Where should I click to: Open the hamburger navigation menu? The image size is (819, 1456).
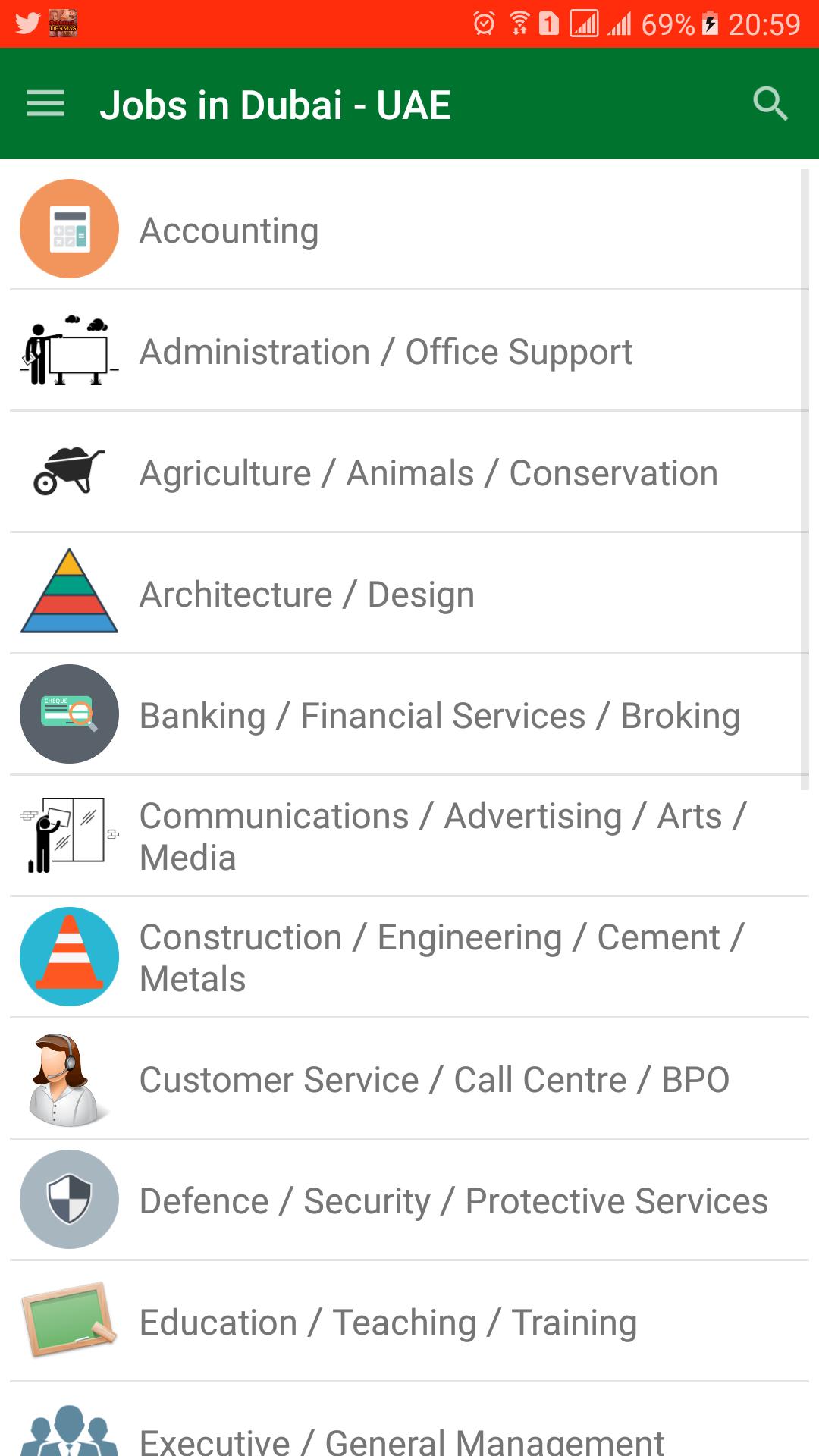[45, 104]
